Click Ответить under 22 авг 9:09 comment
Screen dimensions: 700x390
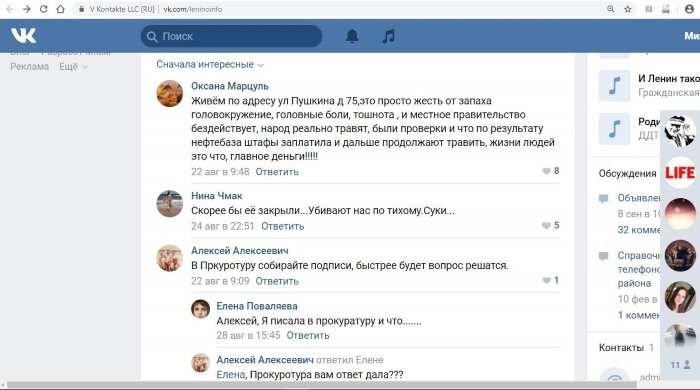(277, 281)
